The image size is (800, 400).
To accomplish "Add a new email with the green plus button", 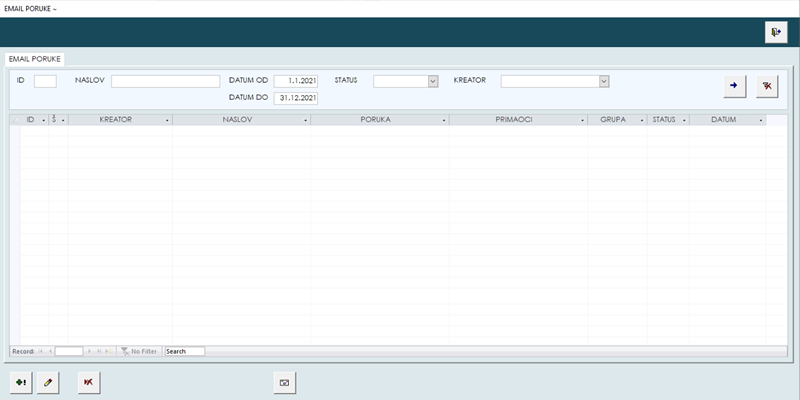I will pyautogui.click(x=21, y=382).
